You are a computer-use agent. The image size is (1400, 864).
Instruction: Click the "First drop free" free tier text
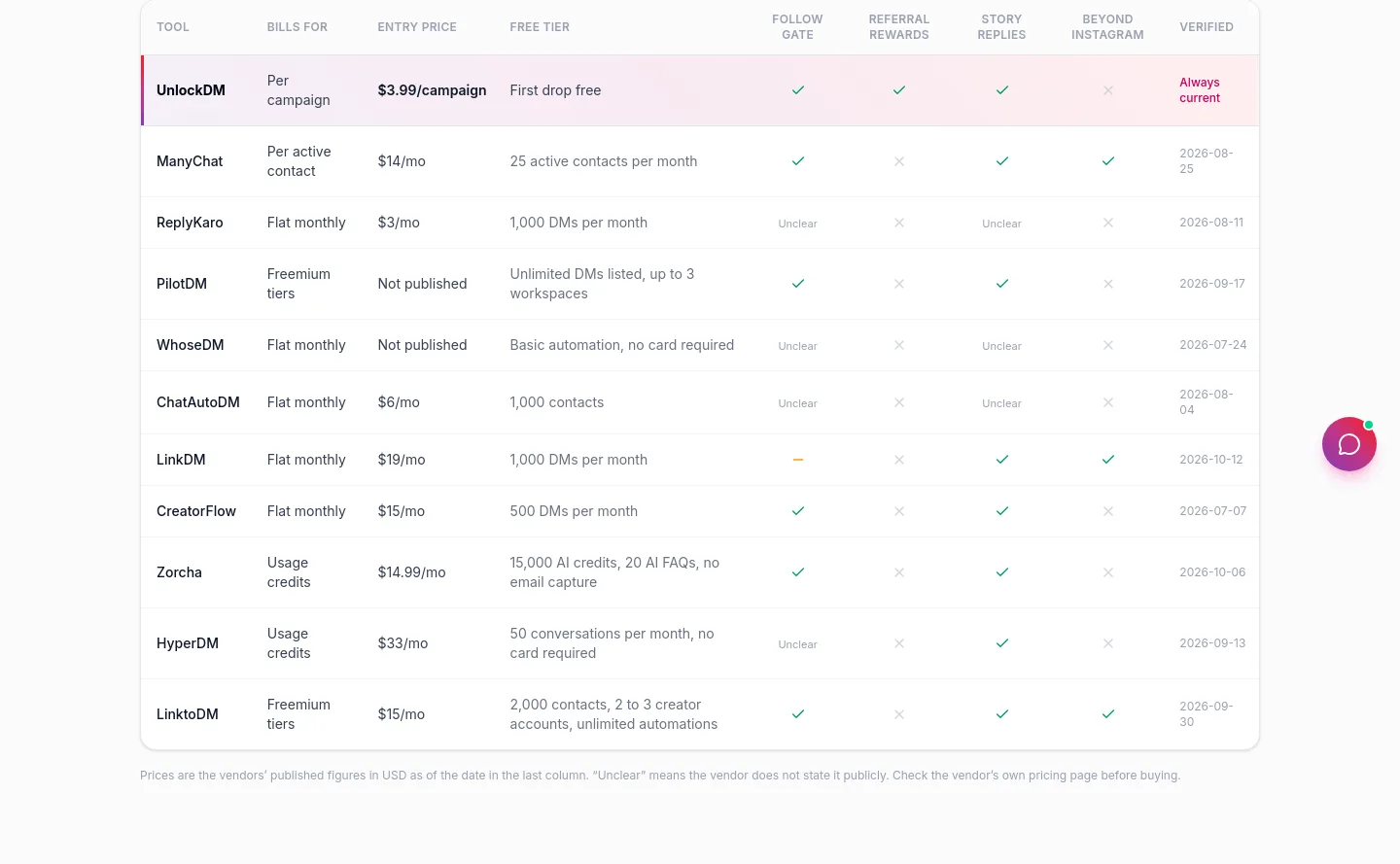(x=555, y=90)
